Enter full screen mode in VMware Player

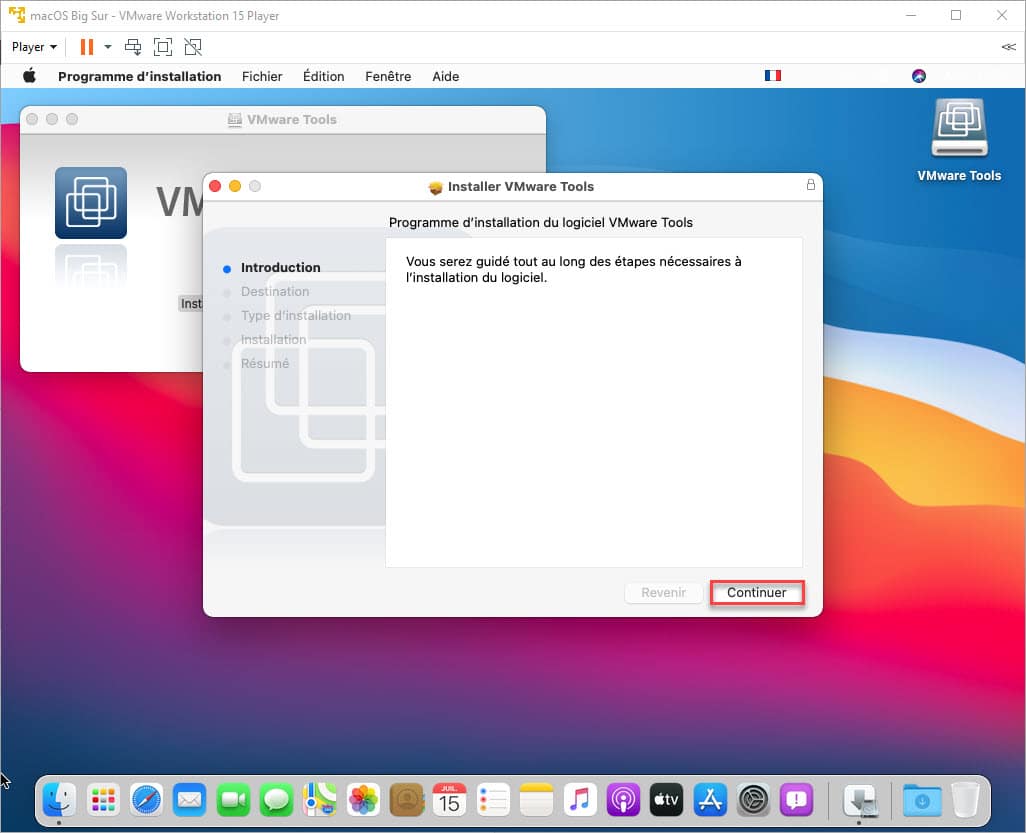[163, 47]
